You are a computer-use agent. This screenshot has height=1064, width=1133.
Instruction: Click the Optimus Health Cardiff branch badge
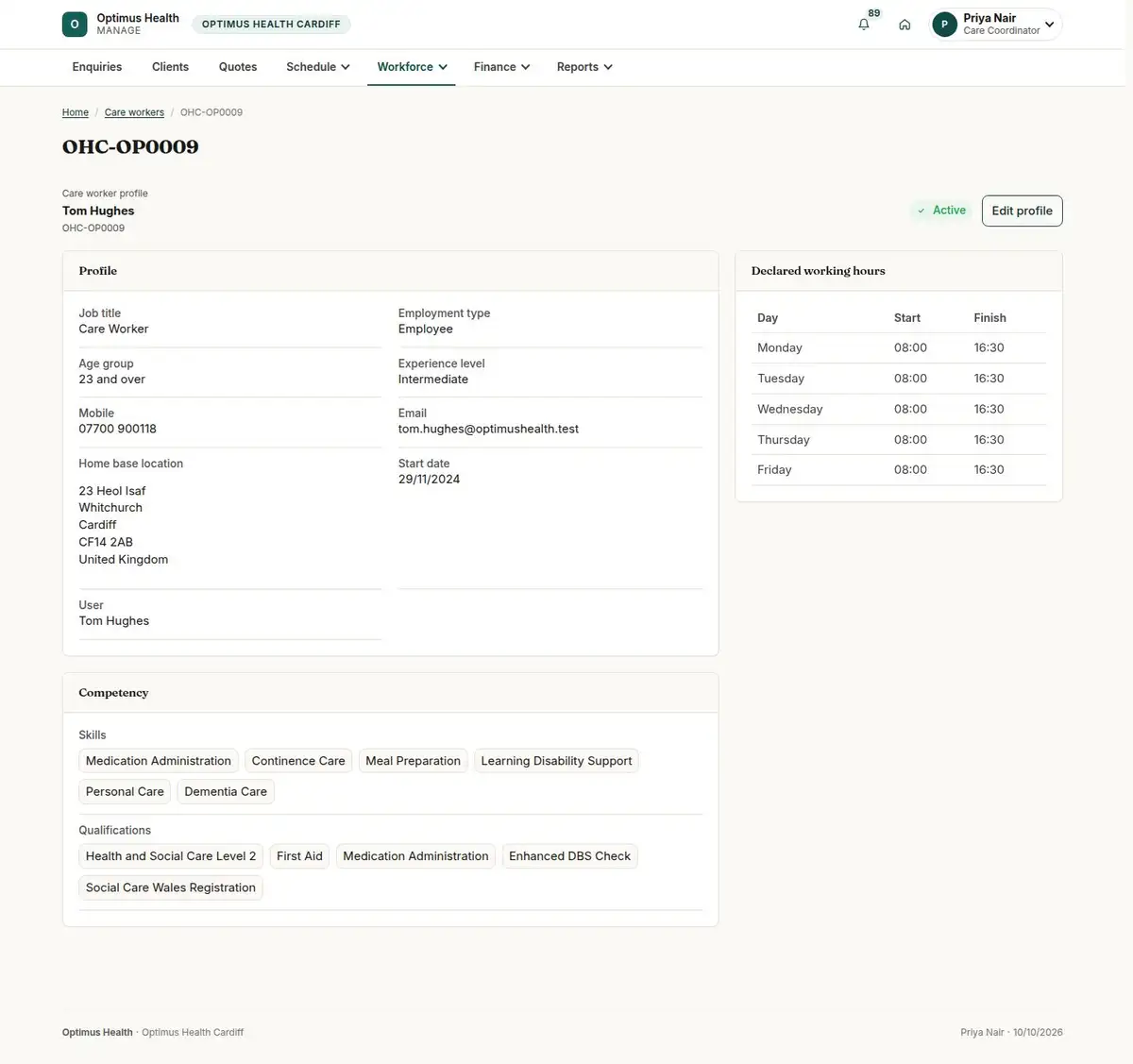coord(271,25)
